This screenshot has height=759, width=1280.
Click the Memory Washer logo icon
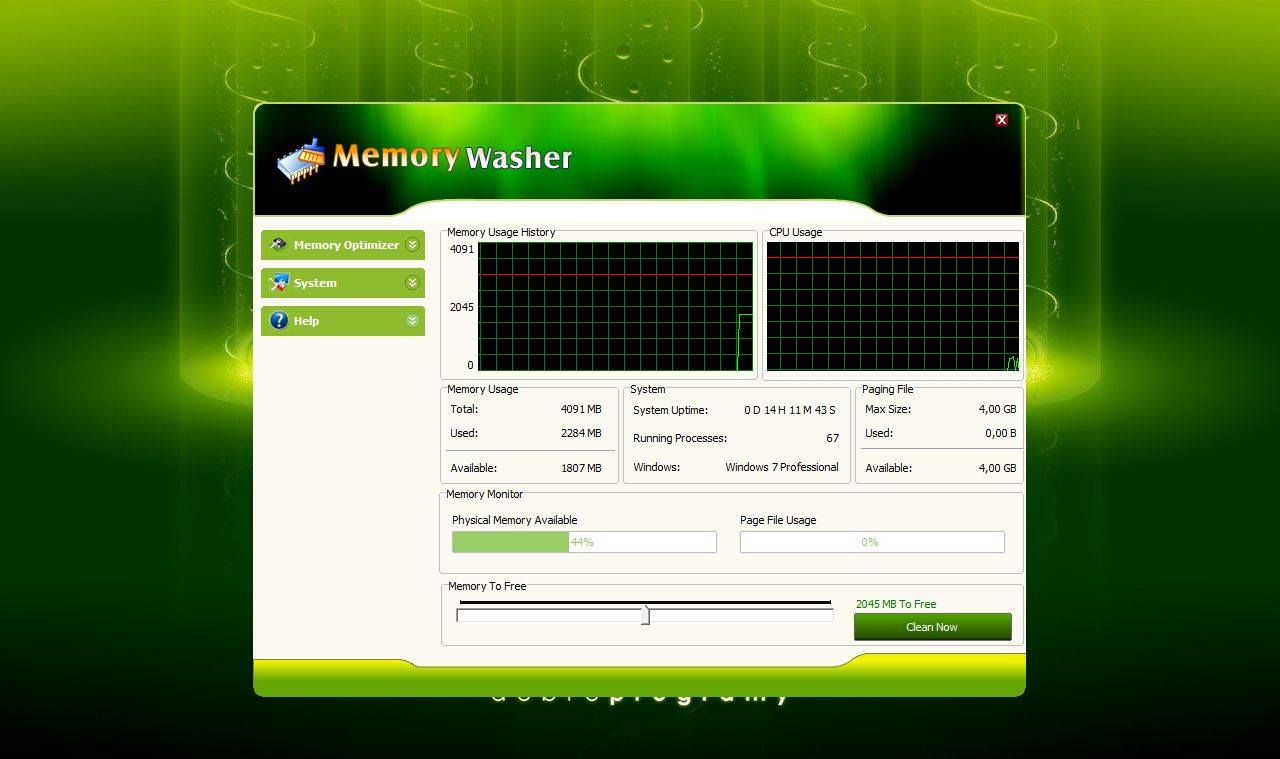[x=301, y=161]
